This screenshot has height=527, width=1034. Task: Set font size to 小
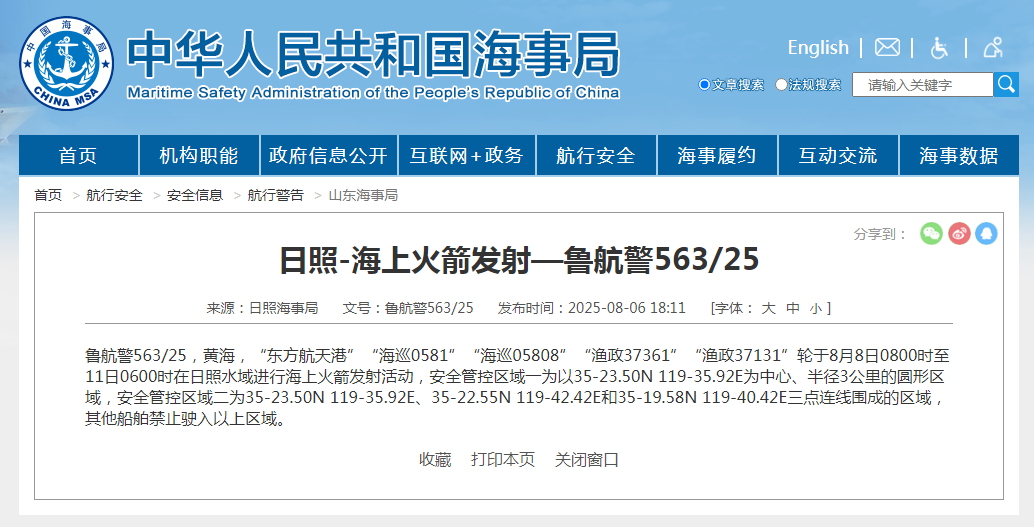click(816, 308)
